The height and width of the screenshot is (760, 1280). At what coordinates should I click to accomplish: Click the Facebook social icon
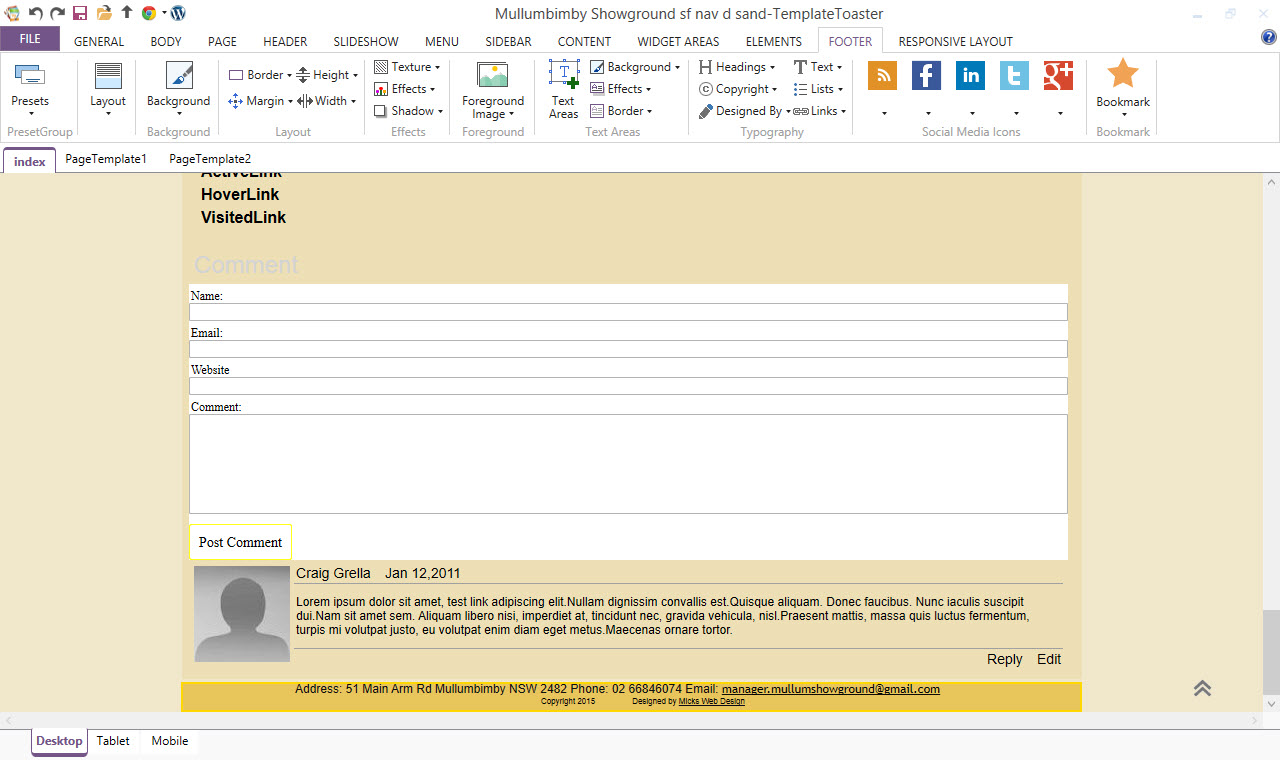click(926, 76)
